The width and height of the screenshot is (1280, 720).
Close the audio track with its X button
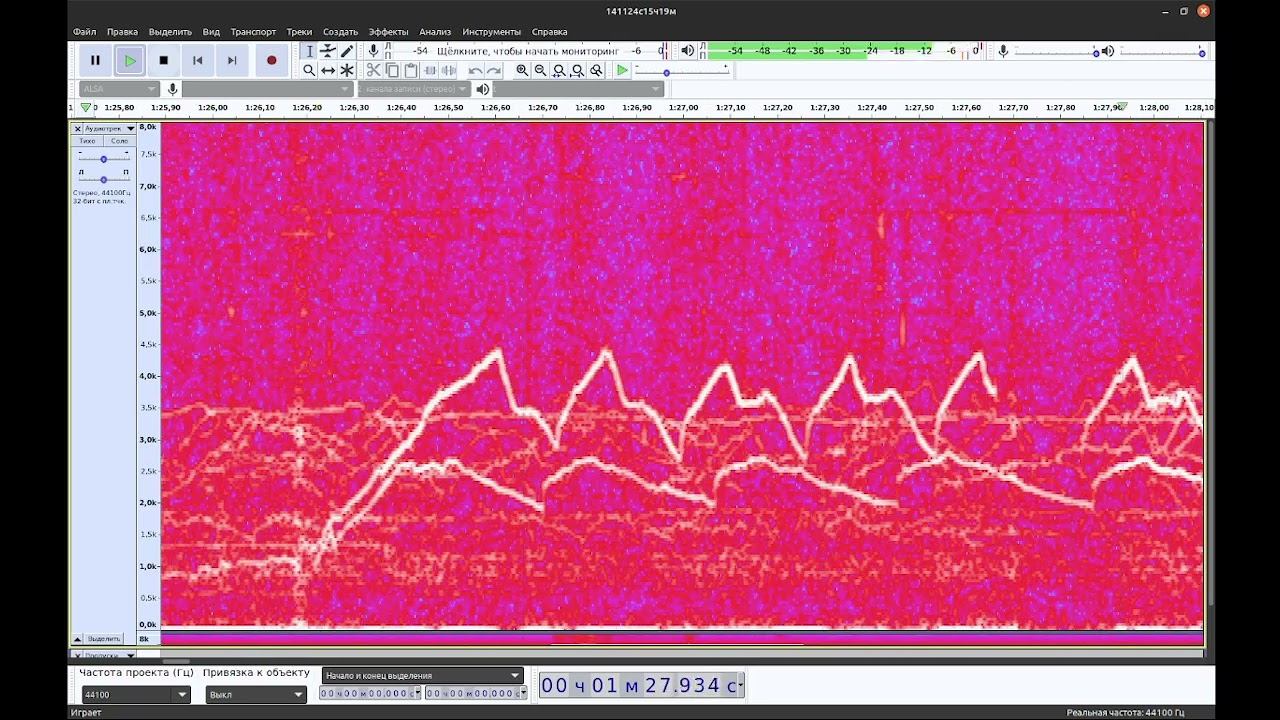[x=77, y=128]
